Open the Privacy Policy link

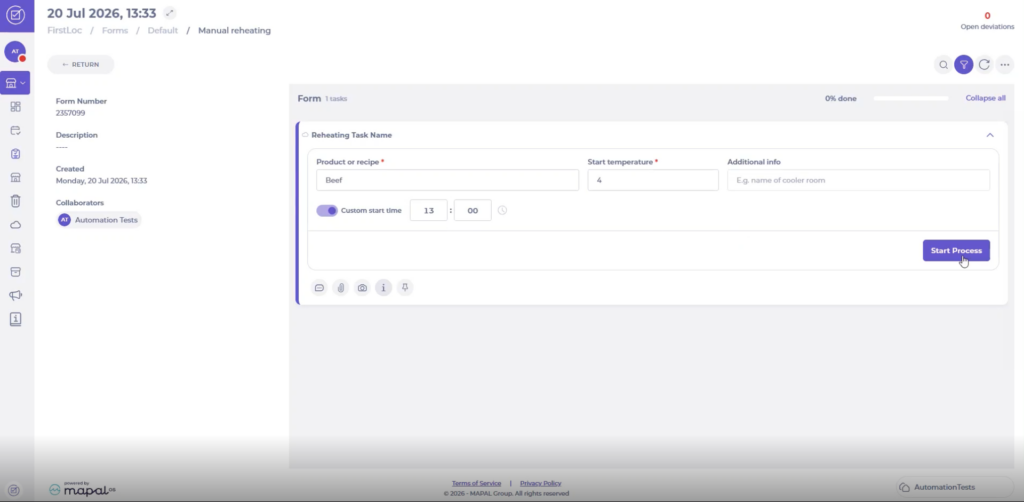tap(540, 484)
